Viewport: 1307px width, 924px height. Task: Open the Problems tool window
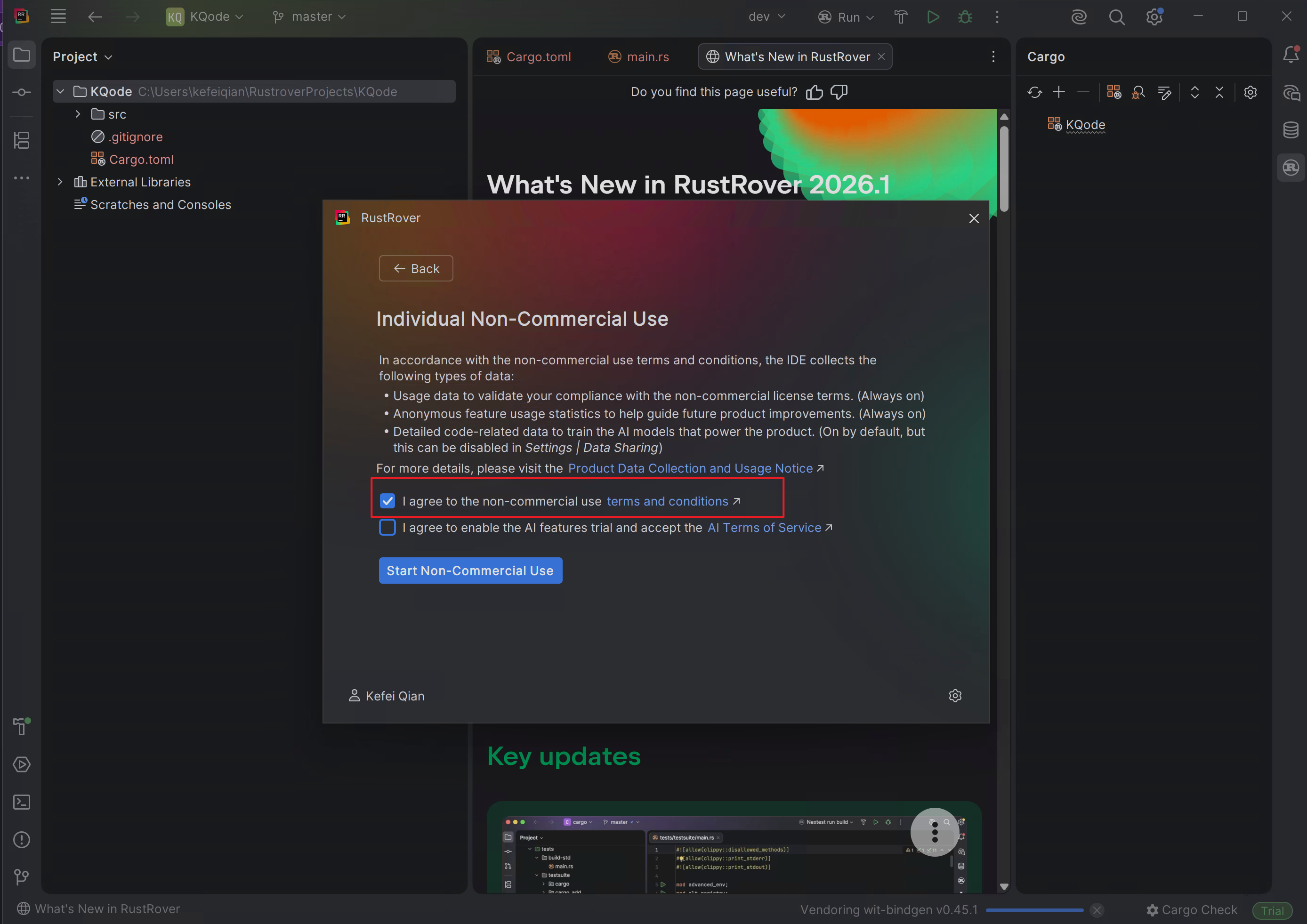coord(22,839)
